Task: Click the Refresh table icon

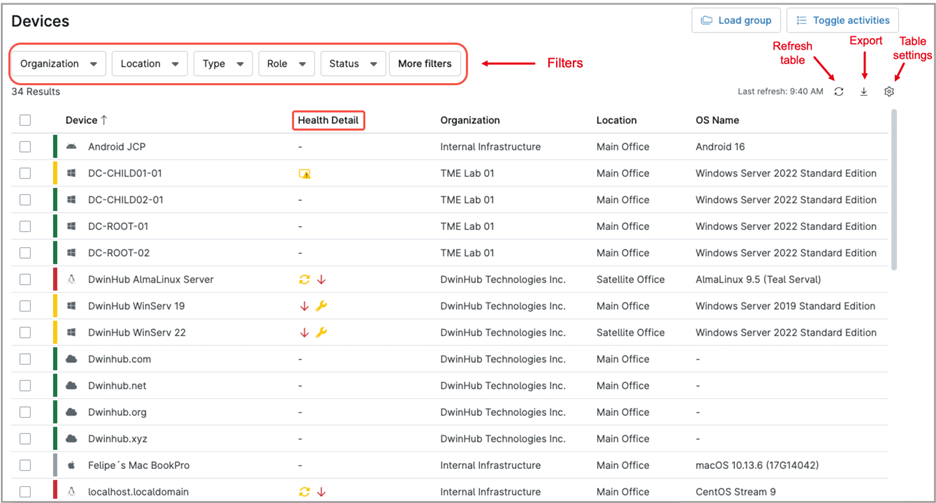Action: click(839, 92)
